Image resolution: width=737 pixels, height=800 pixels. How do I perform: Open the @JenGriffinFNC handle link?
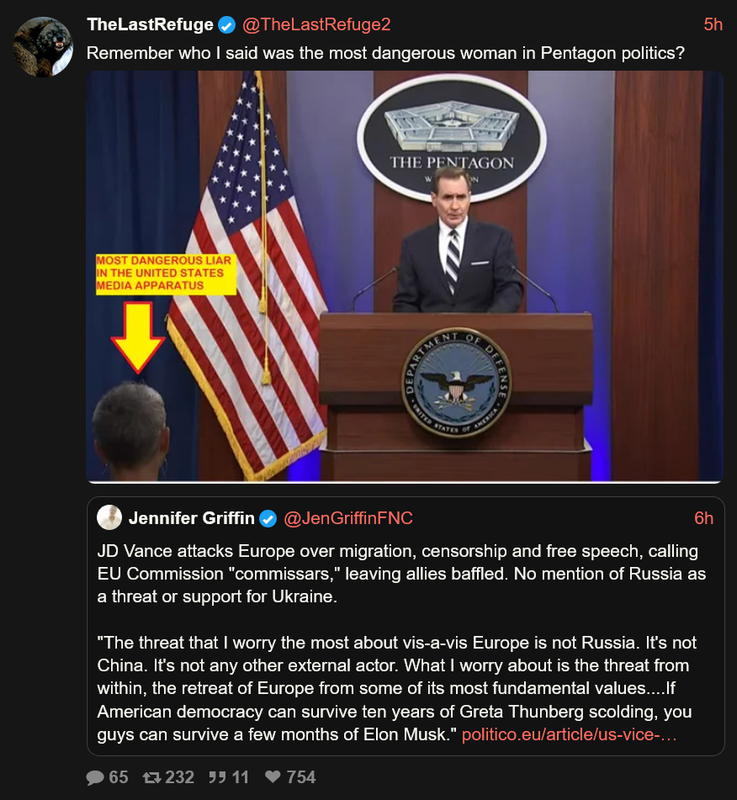click(348, 518)
